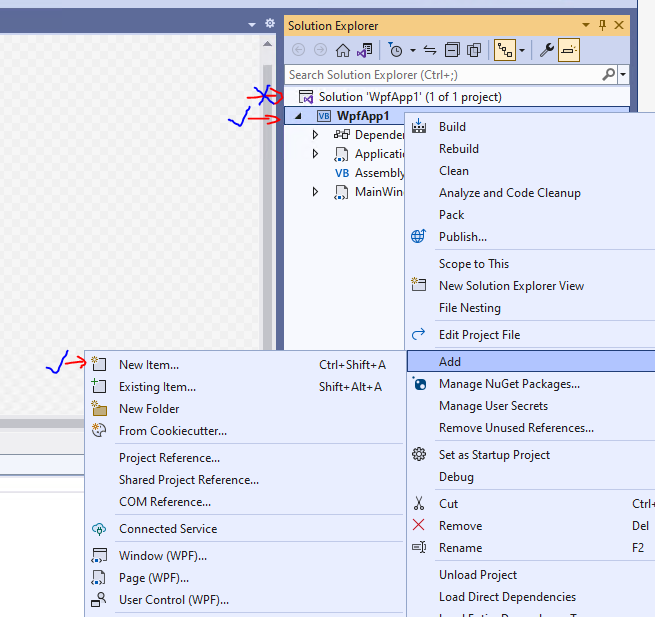Click the highlighted Add menu entry
This screenshot has height=617, width=655.
(x=531, y=361)
